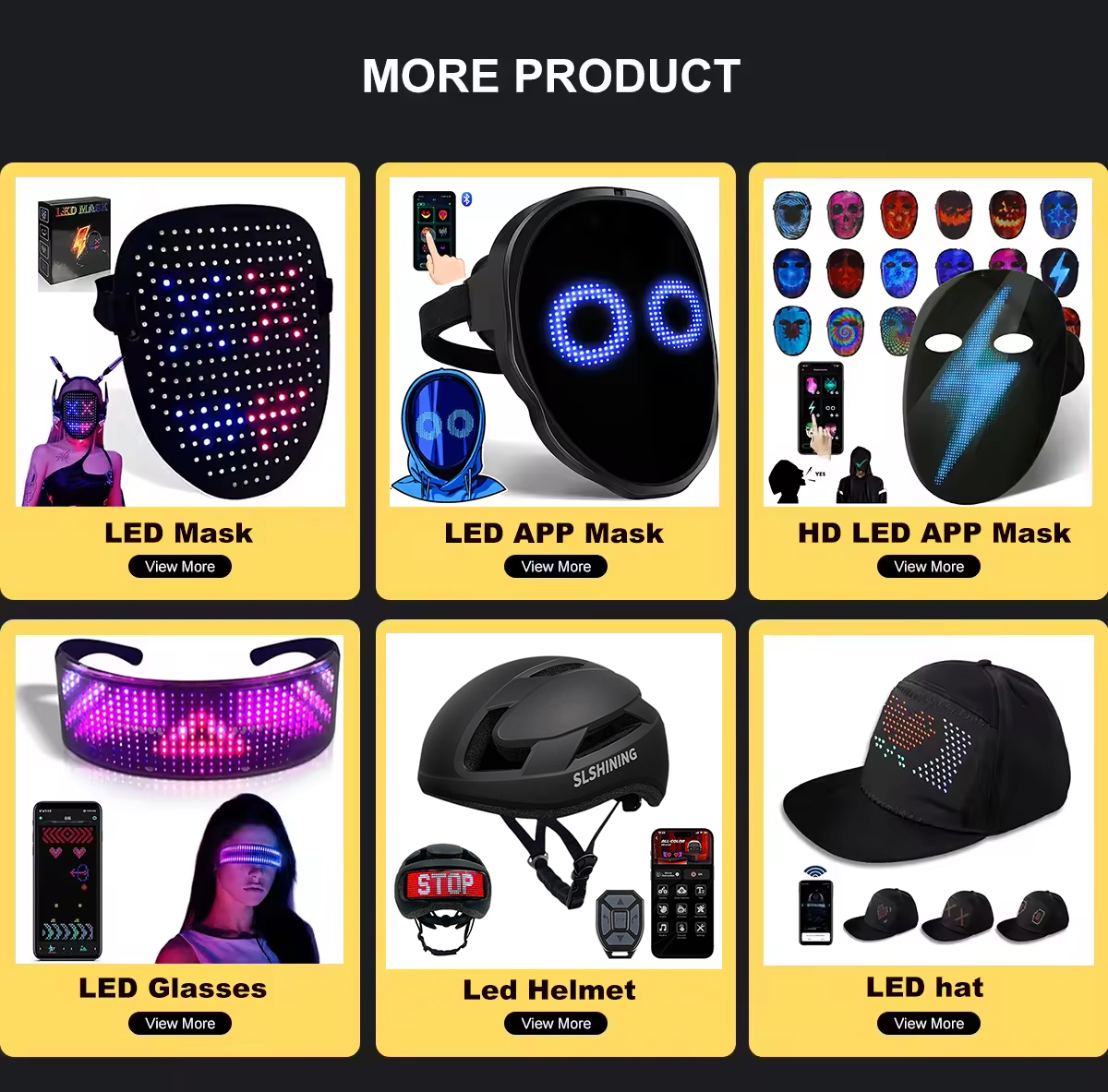
Task: Open the LED hat product image
Action: click(929, 799)
